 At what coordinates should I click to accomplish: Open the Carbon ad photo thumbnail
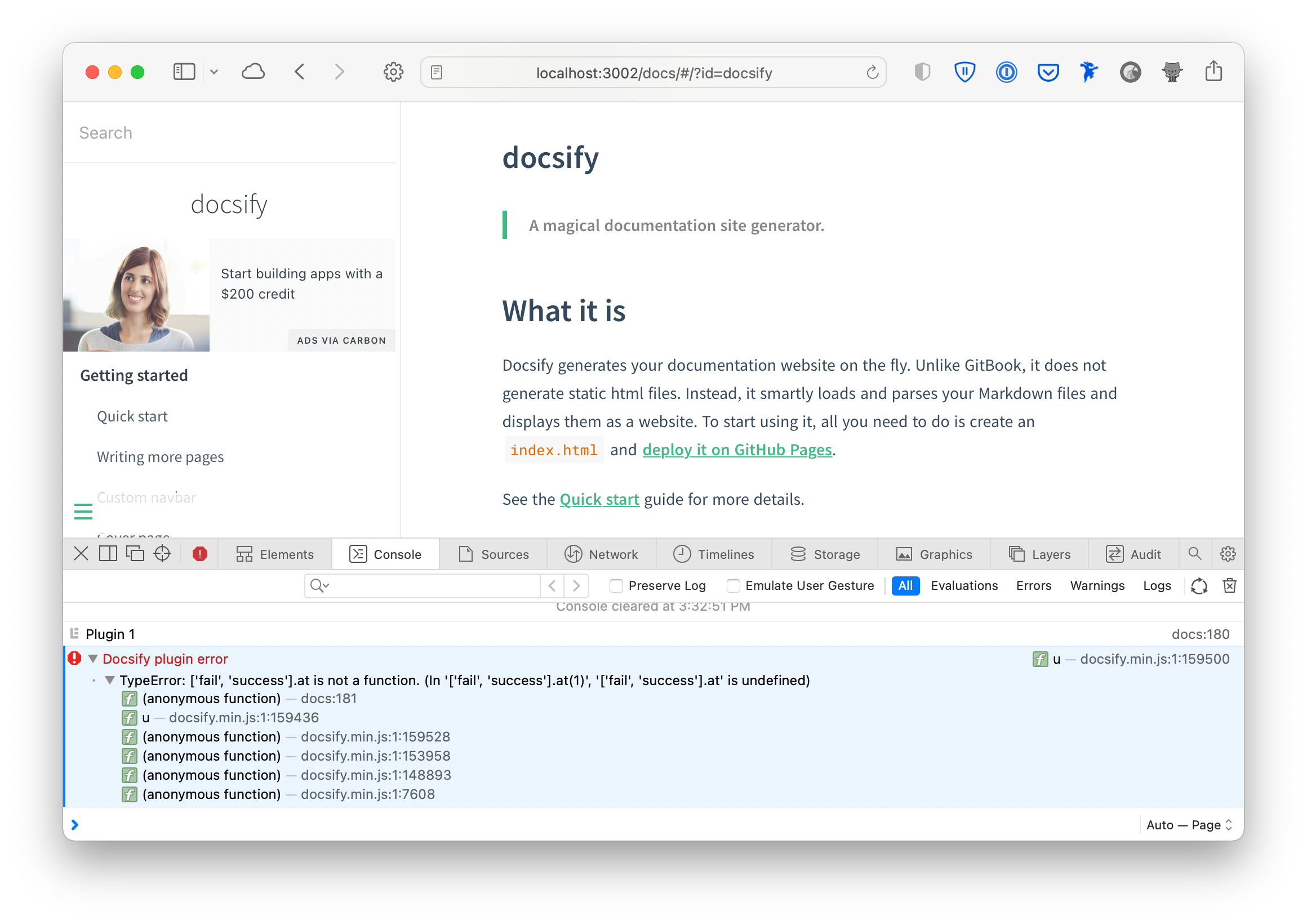point(137,295)
